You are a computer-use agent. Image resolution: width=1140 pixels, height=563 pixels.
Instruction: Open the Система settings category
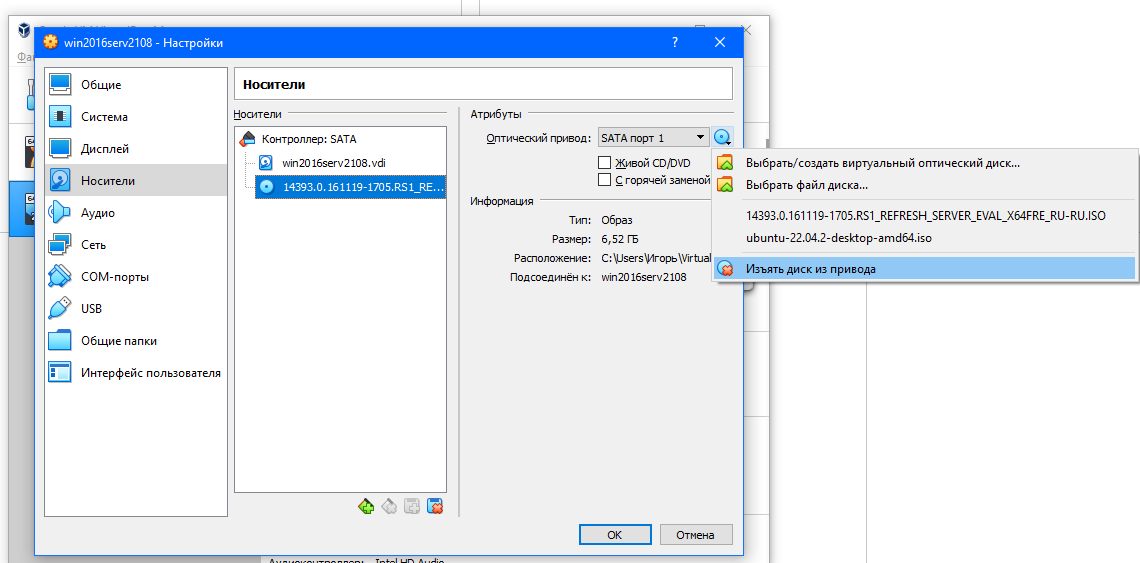pyautogui.click(x=136, y=117)
